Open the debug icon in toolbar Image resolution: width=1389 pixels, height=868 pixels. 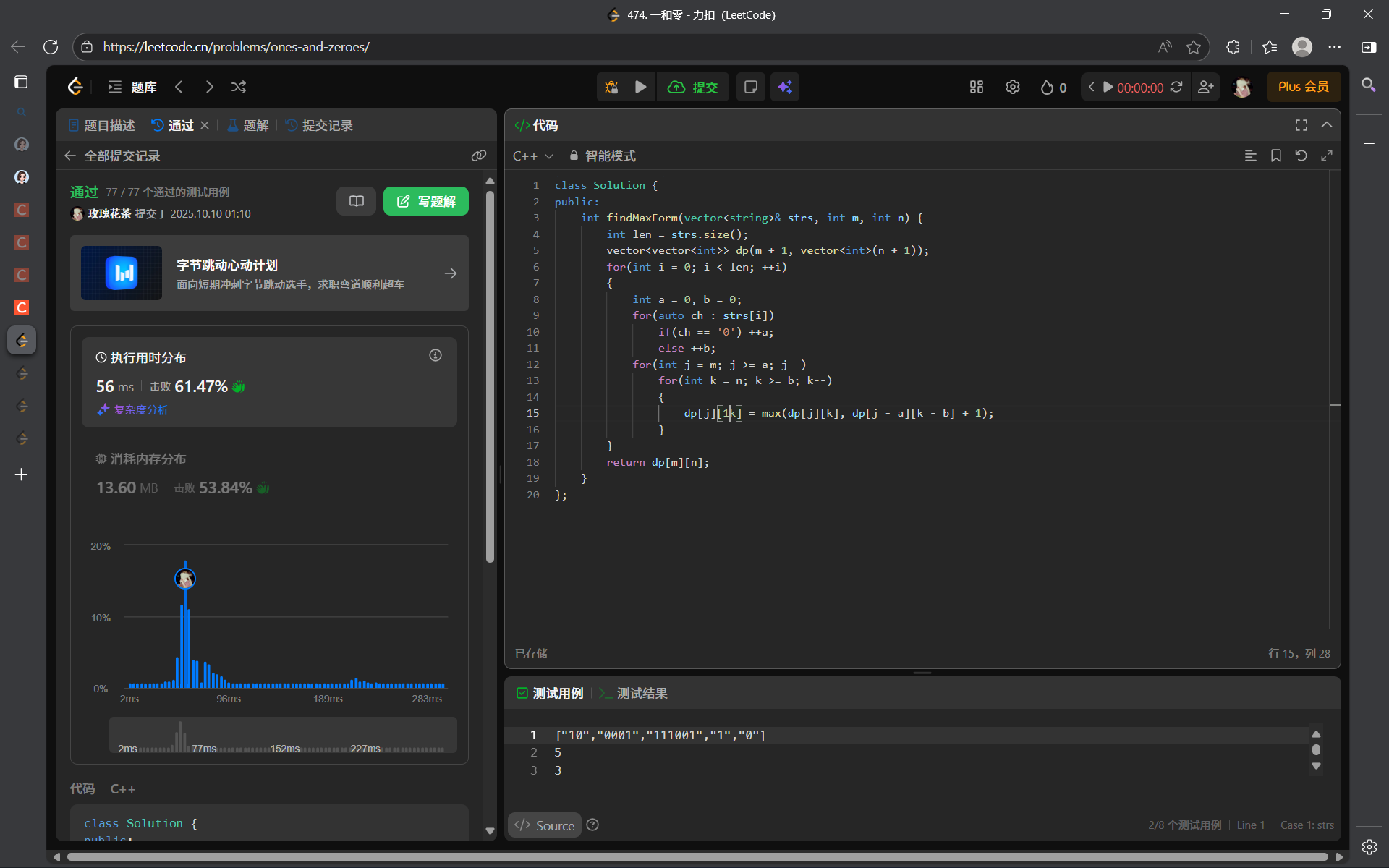(611, 87)
